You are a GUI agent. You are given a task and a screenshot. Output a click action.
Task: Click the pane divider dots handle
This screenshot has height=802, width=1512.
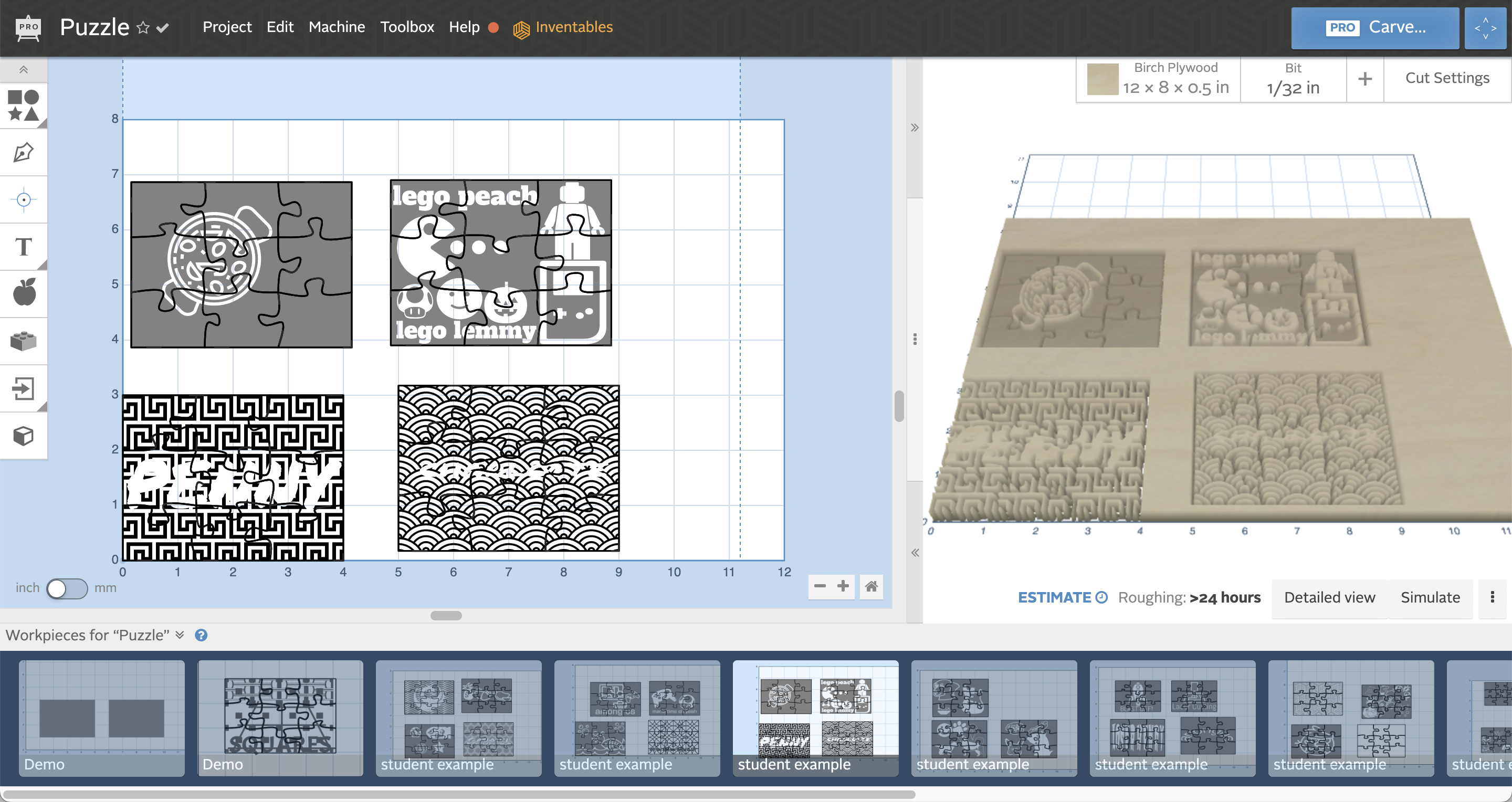915,339
